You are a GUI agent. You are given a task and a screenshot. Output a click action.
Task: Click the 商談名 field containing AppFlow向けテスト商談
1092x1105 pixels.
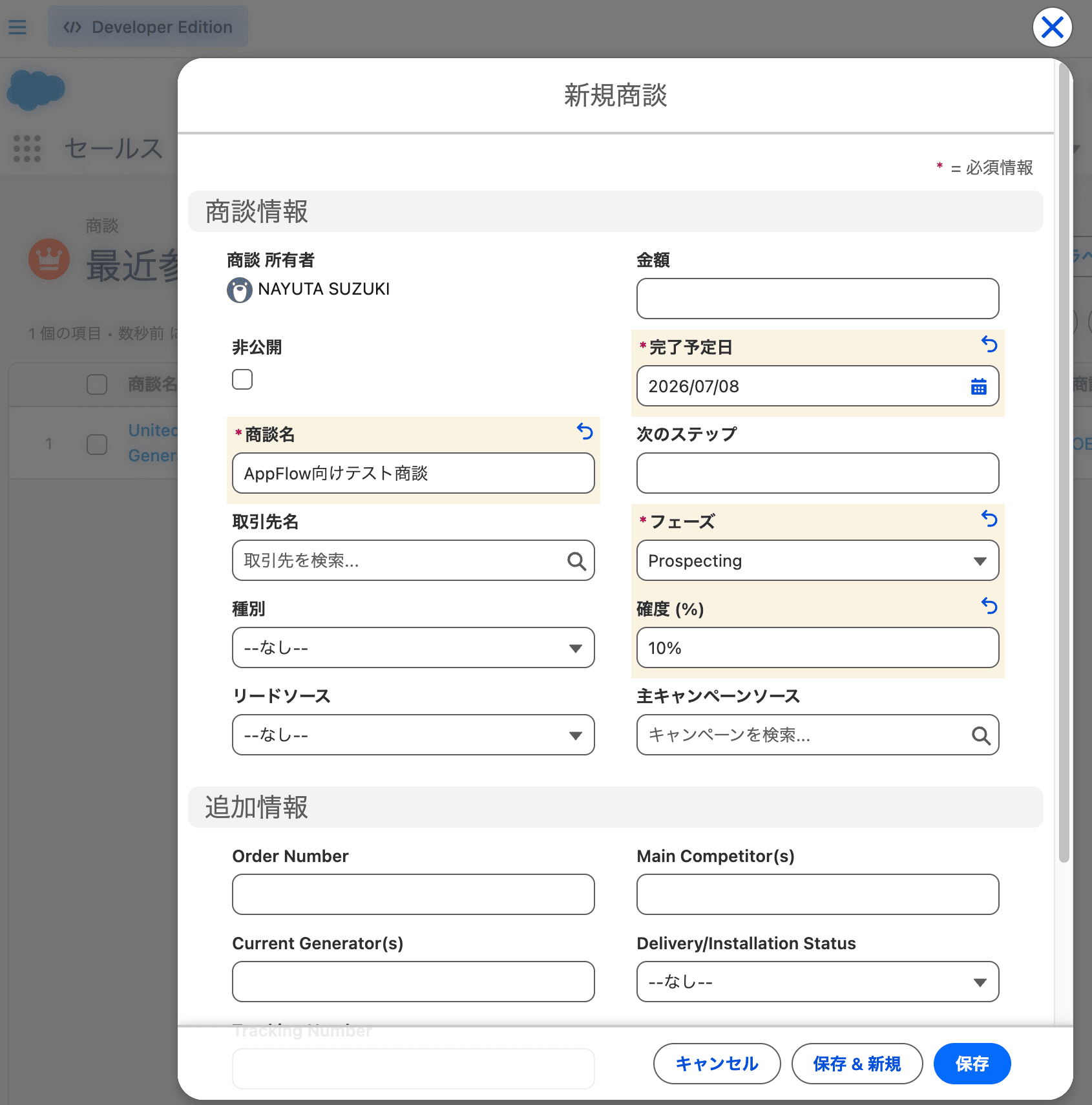click(413, 473)
